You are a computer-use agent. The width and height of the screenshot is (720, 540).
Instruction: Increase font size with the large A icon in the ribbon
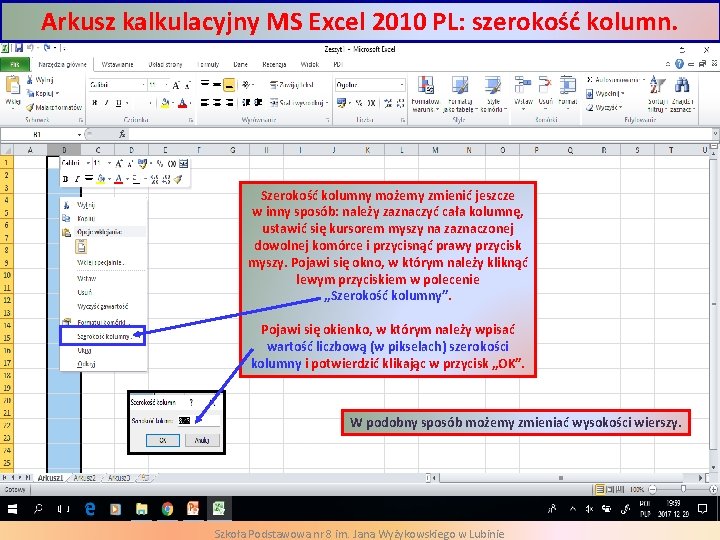(176, 85)
